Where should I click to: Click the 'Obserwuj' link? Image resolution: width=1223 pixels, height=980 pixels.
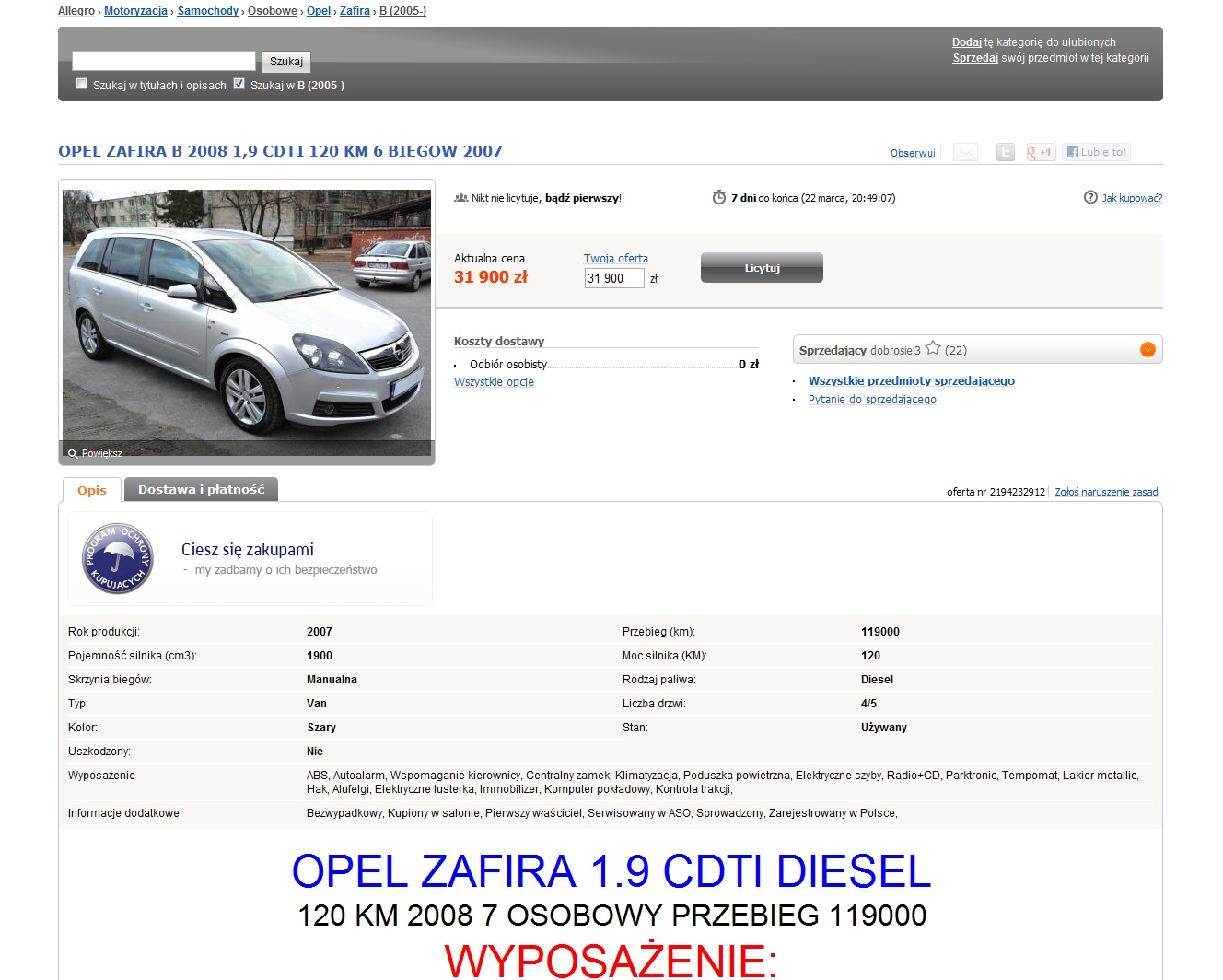[913, 153]
